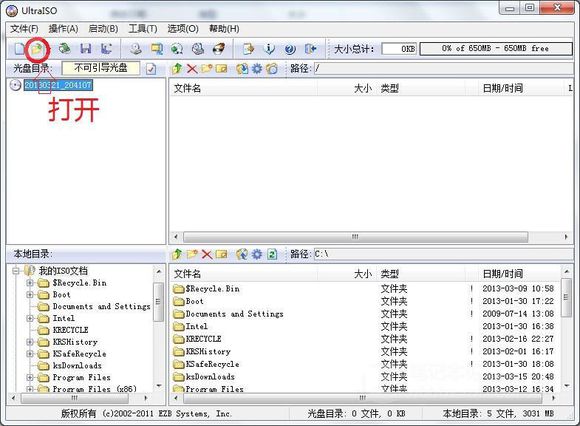Click the Make CD/DVD image icon

tap(136, 48)
